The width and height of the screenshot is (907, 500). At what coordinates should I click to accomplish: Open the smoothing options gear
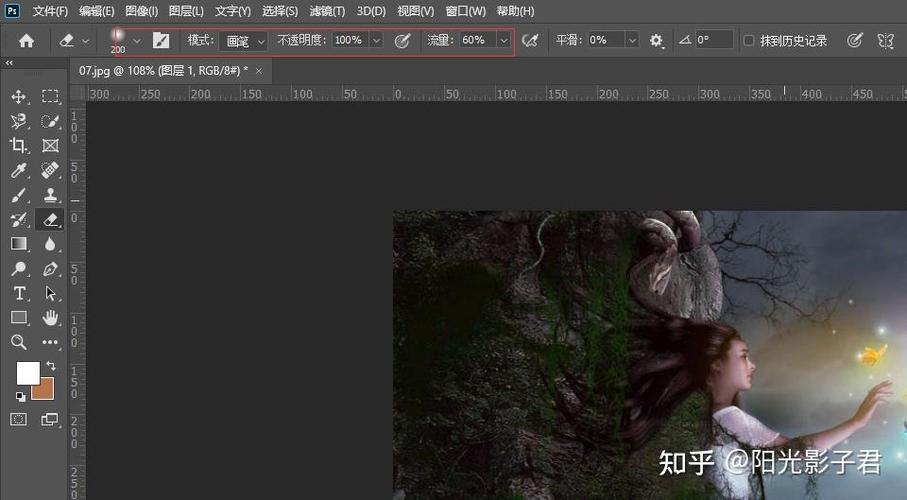656,40
